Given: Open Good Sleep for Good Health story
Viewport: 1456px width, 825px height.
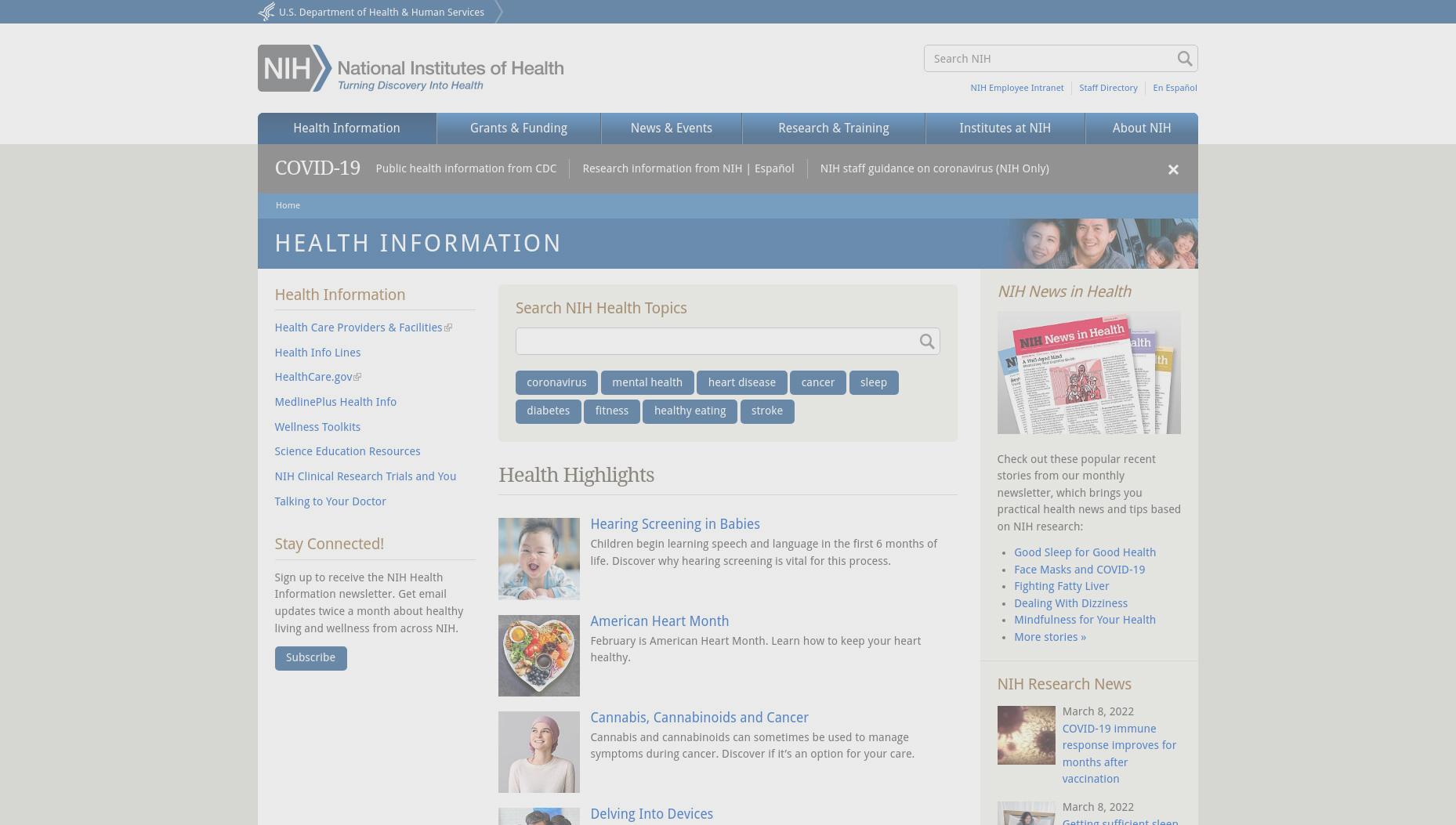Looking at the screenshot, I should pyautogui.click(x=1085, y=552).
